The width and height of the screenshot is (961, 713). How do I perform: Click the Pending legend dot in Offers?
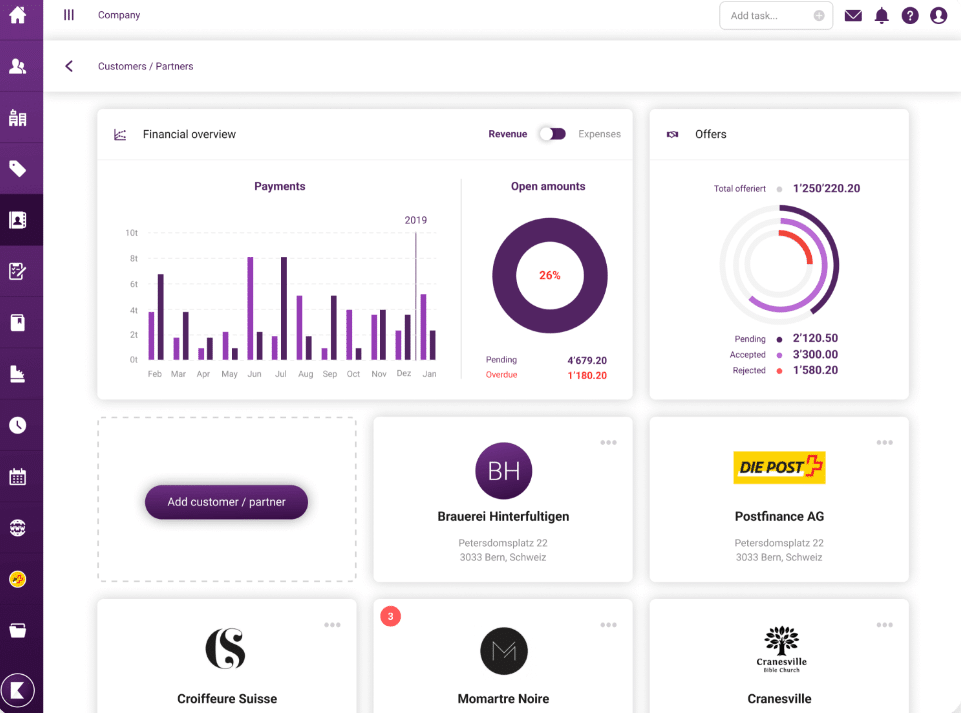[779, 339]
